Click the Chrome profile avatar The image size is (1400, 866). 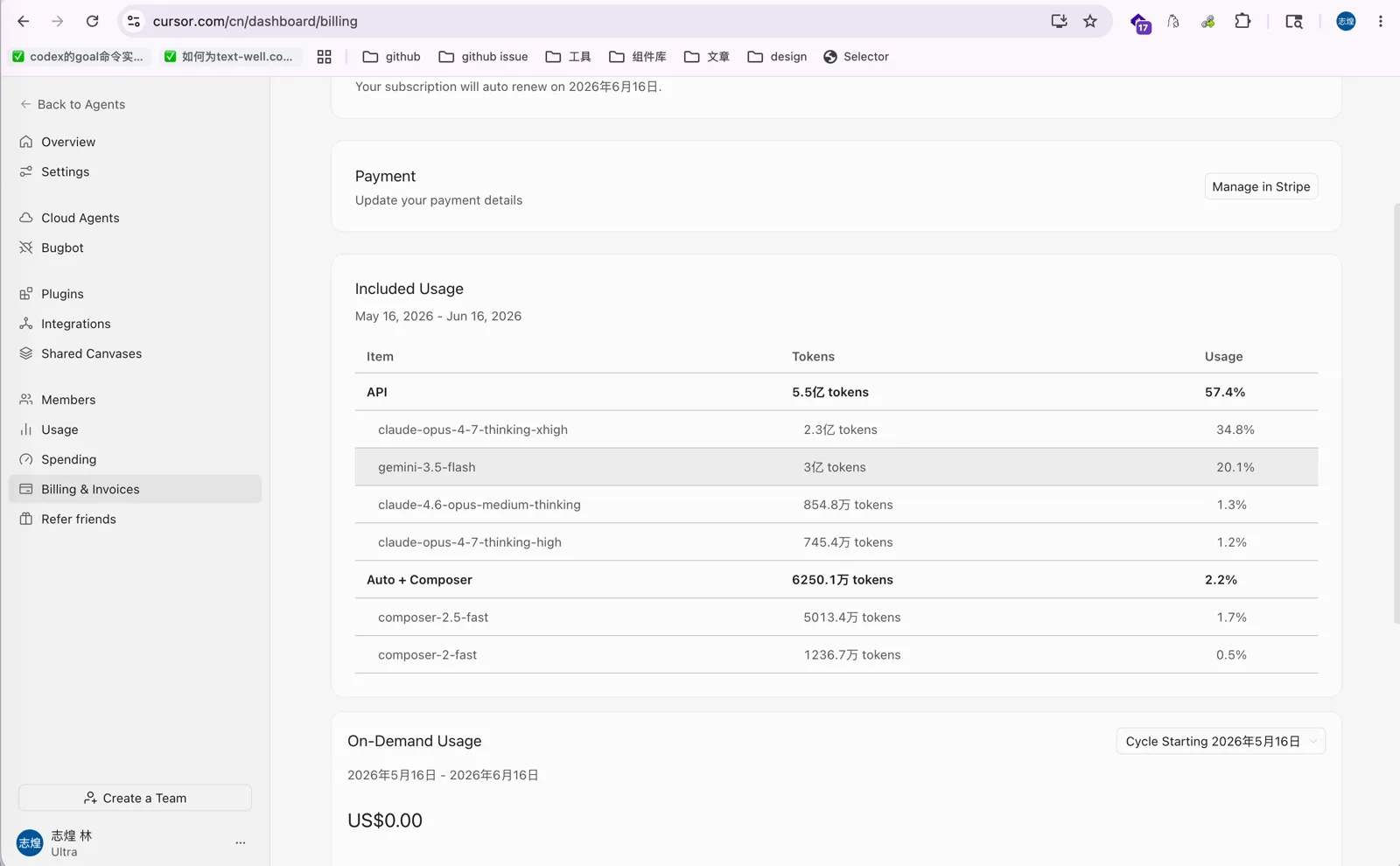(x=1346, y=21)
